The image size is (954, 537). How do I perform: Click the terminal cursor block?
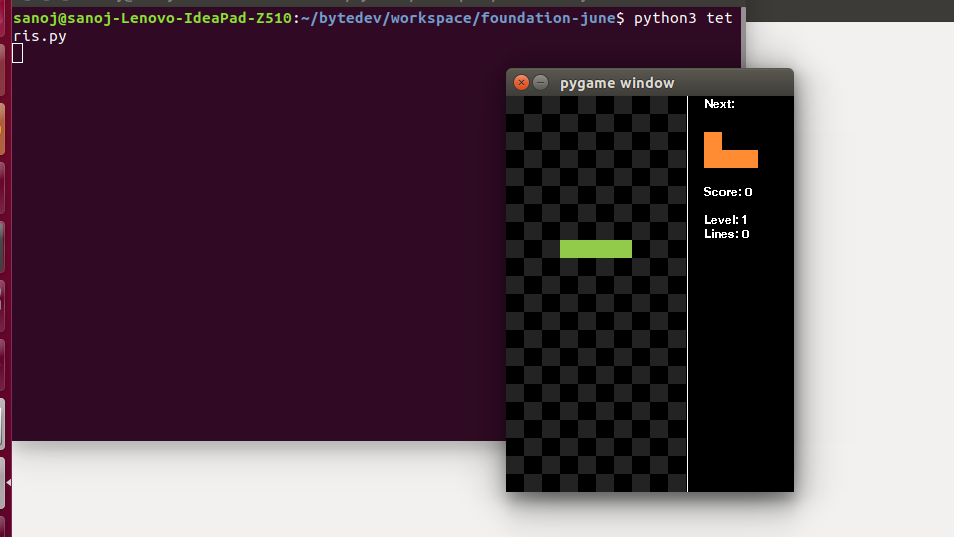point(18,53)
